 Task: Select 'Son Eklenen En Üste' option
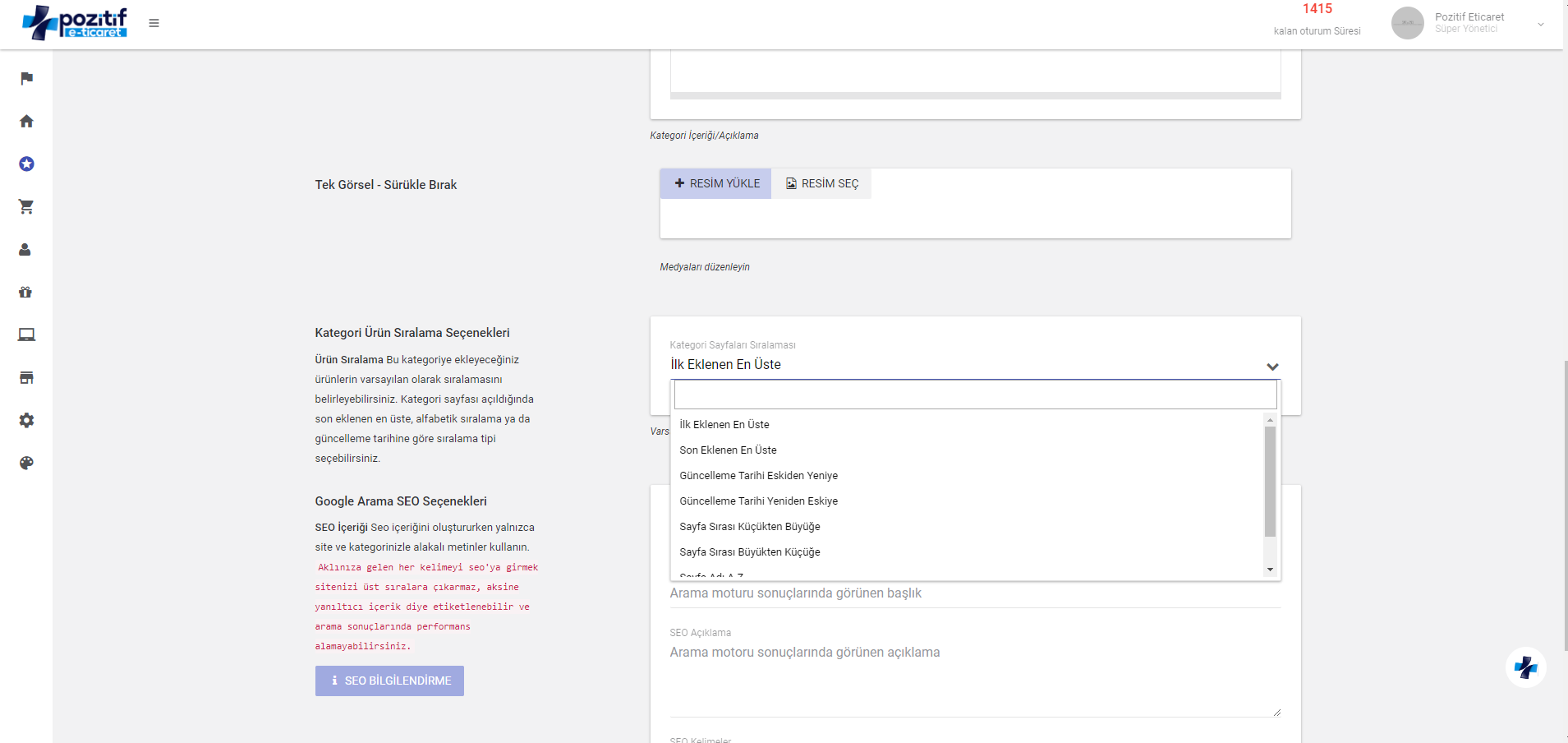pyautogui.click(x=728, y=450)
